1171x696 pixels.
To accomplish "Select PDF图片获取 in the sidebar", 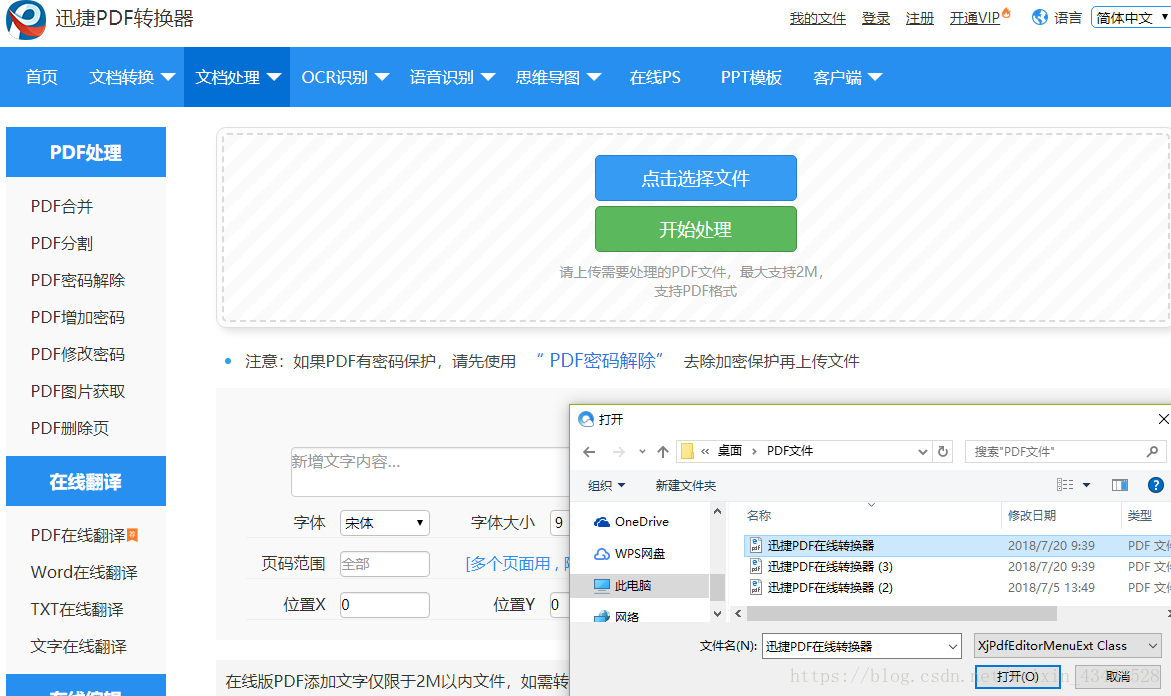I will pyautogui.click(x=78, y=391).
